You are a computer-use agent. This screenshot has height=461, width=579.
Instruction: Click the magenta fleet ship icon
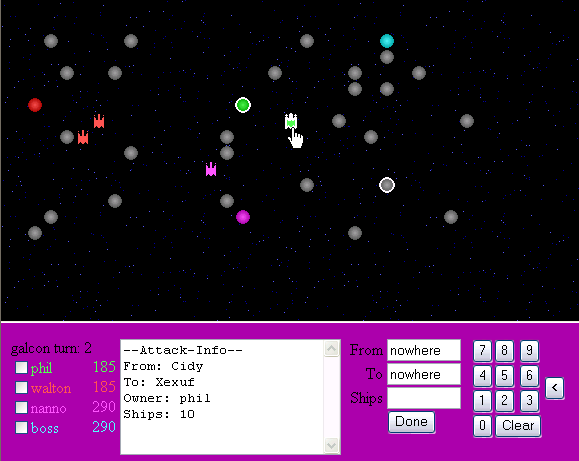pos(211,169)
